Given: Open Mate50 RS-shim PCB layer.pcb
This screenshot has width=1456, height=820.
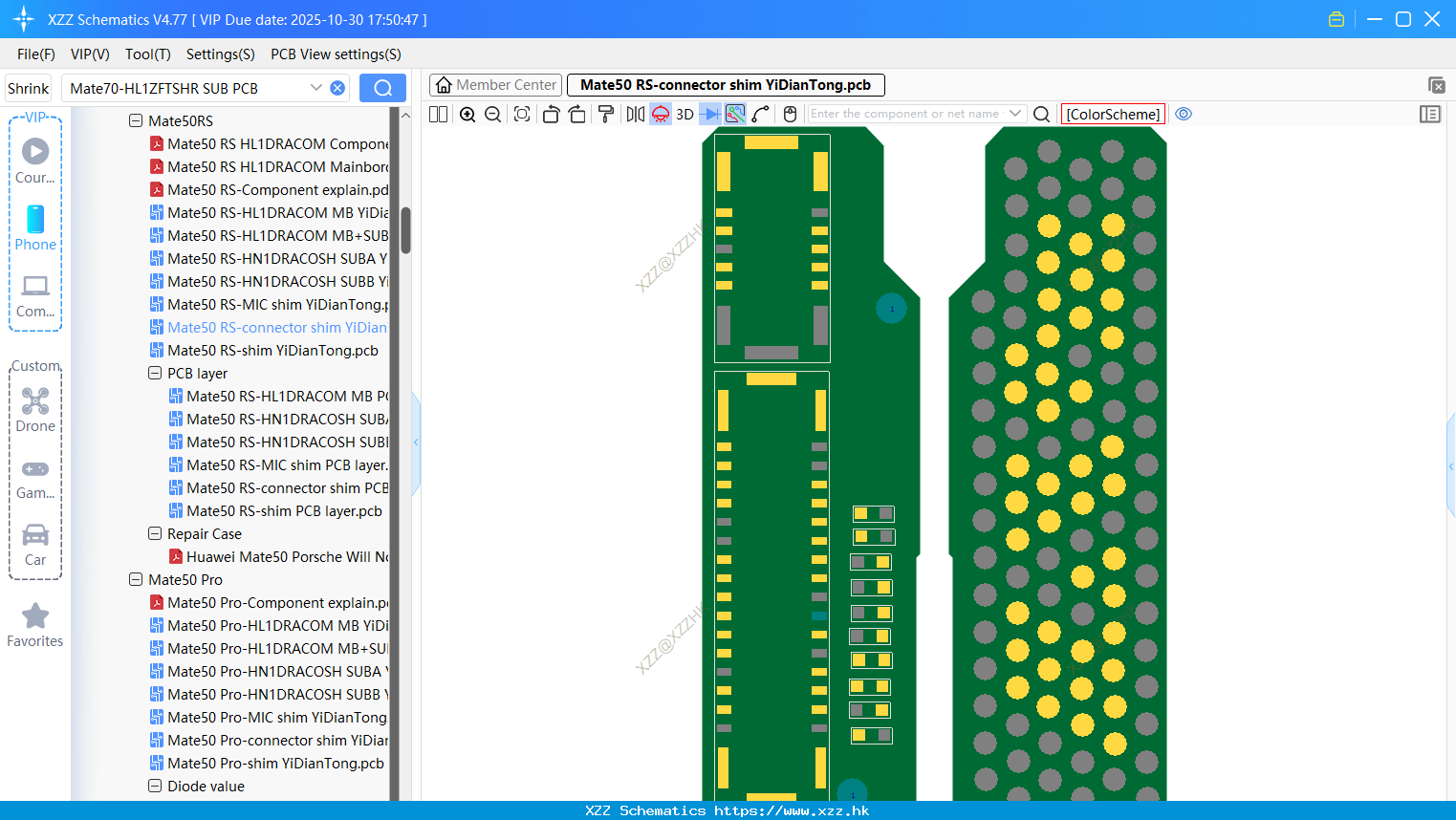Looking at the screenshot, I should pos(275,510).
